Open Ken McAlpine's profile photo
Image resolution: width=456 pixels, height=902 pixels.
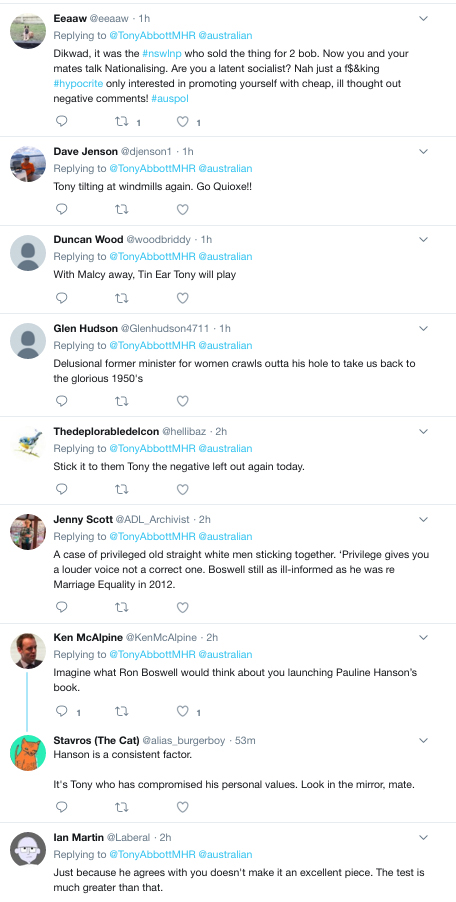tap(28, 650)
